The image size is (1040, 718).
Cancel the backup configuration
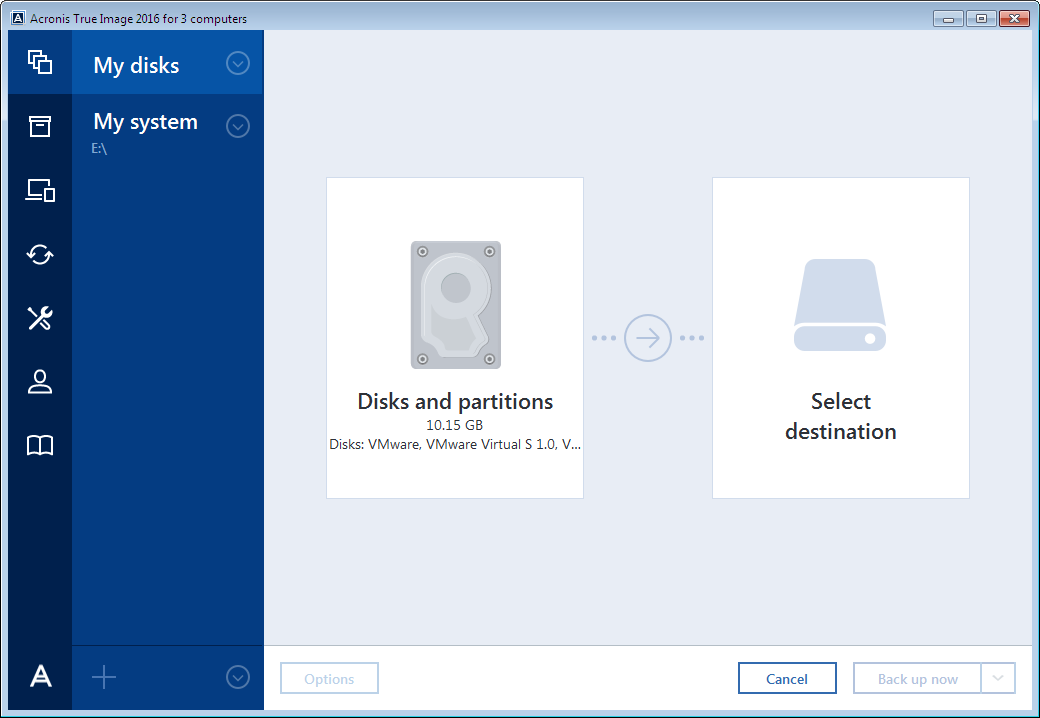click(x=787, y=678)
